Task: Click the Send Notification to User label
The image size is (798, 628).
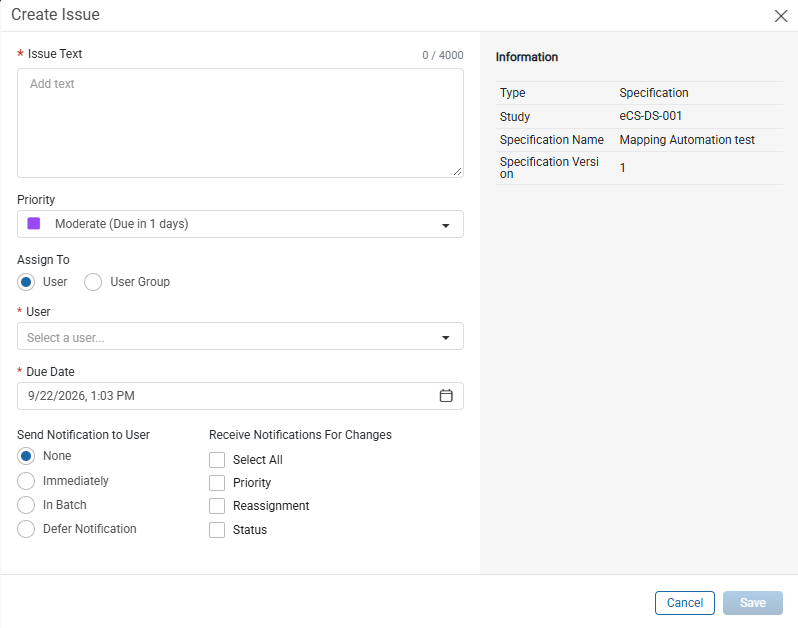Action: click(83, 435)
